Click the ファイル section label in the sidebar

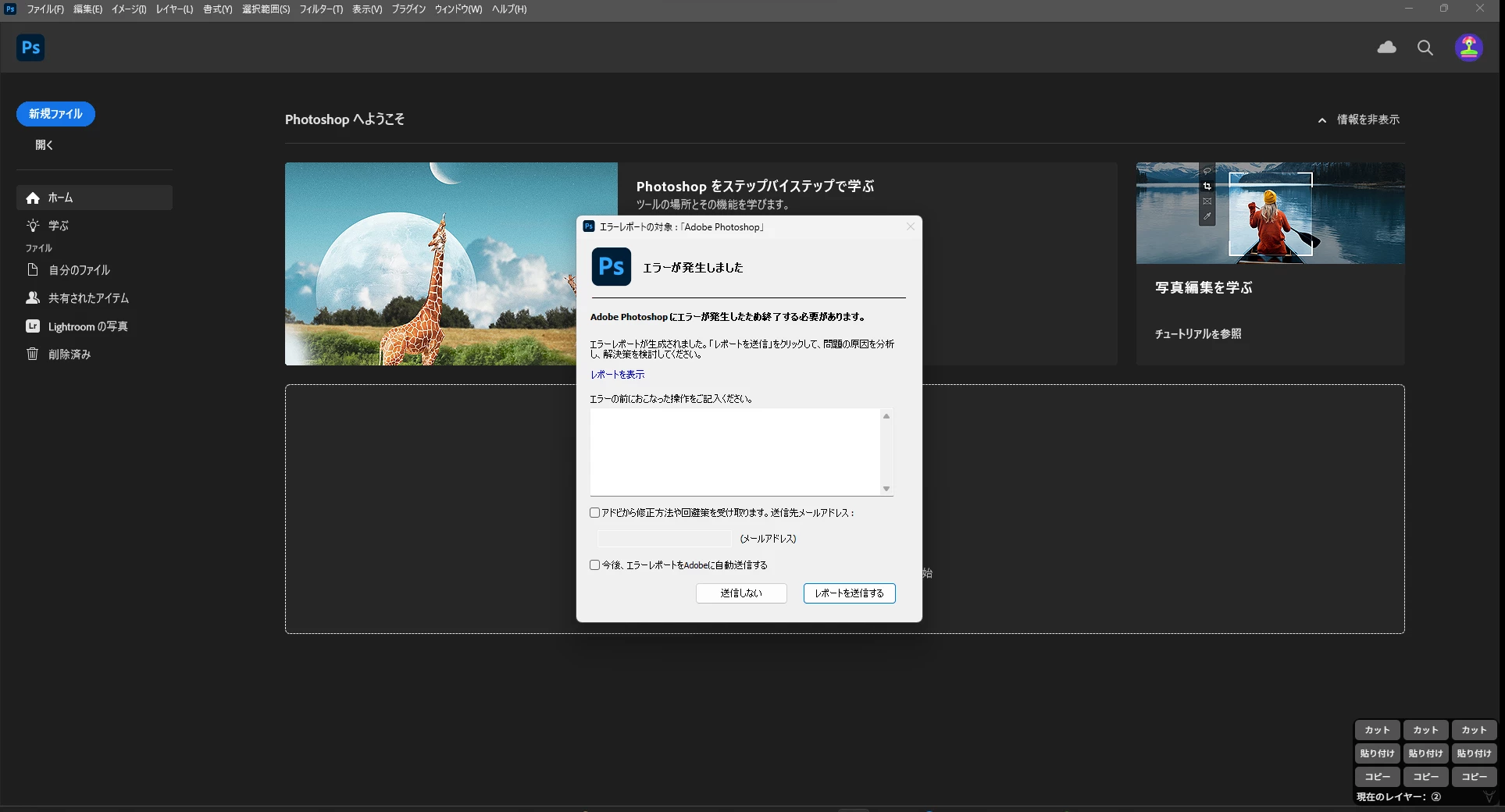[39, 248]
